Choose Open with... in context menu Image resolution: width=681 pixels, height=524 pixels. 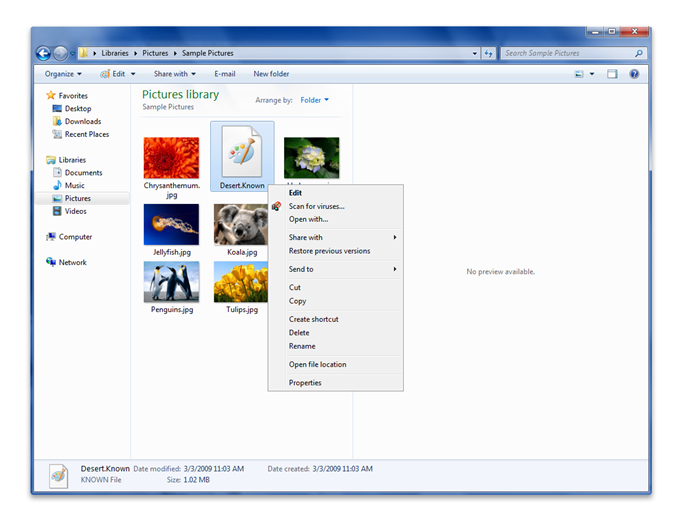[336, 219]
